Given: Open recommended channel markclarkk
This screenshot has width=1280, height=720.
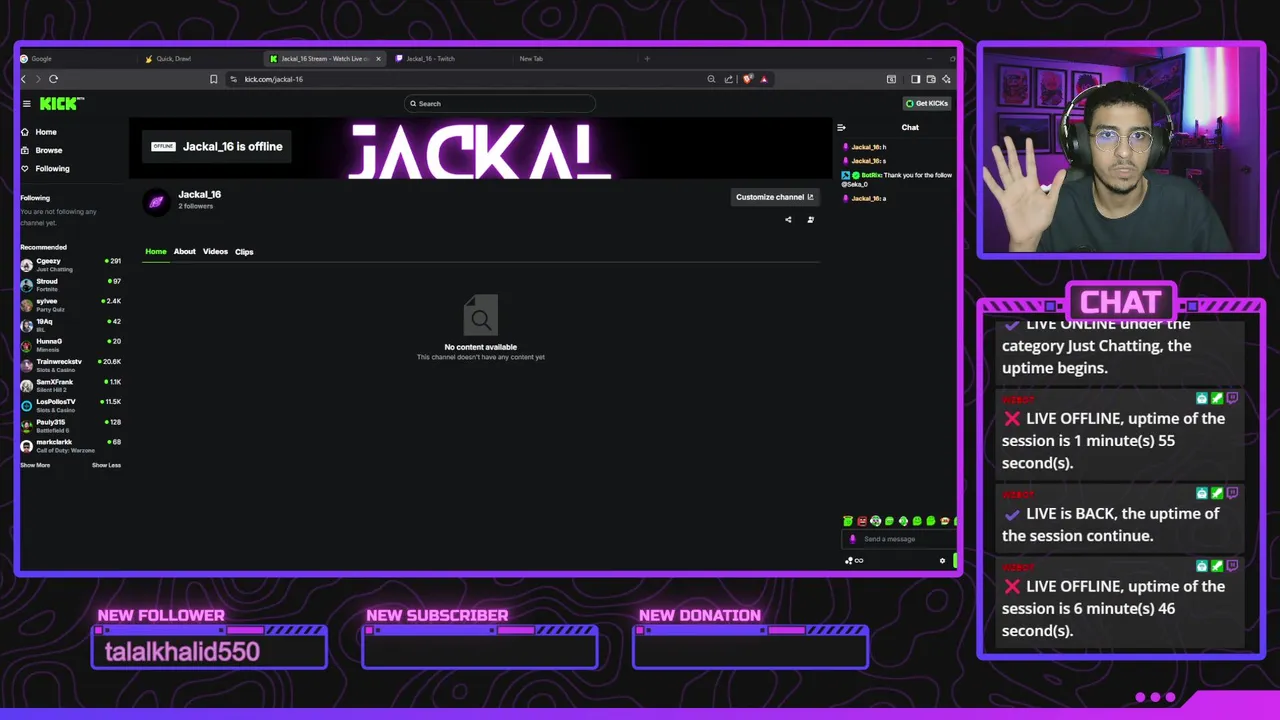Looking at the screenshot, I should point(70,445).
